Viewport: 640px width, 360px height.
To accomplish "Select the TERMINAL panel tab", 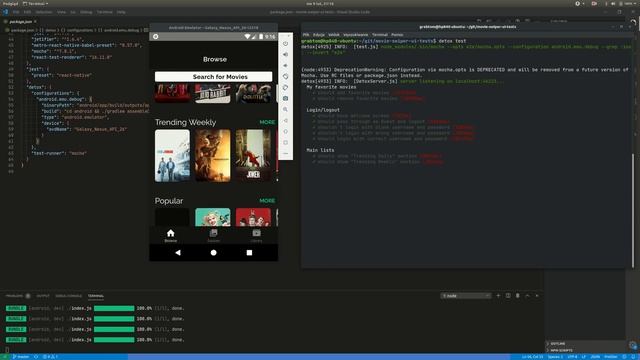I will click(x=96, y=296).
